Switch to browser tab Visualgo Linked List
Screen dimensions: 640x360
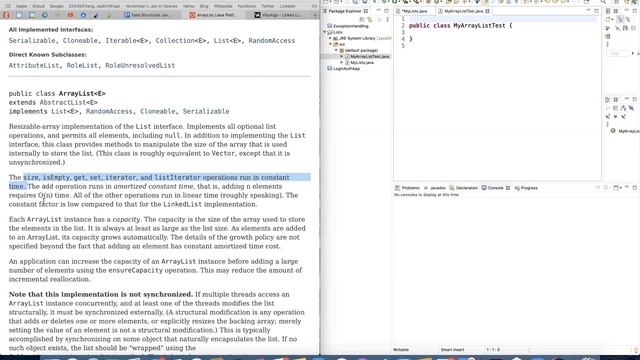click(x=278, y=15)
